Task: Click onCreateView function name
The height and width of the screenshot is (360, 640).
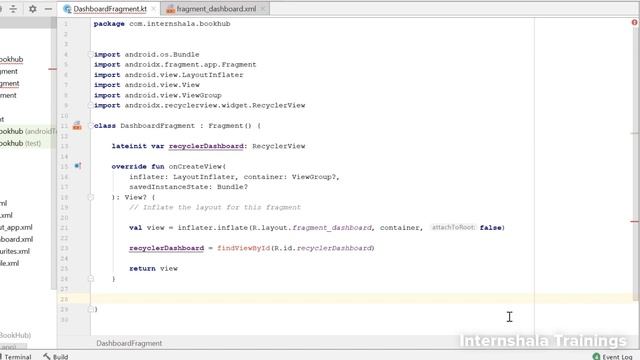Action: point(195,167)
